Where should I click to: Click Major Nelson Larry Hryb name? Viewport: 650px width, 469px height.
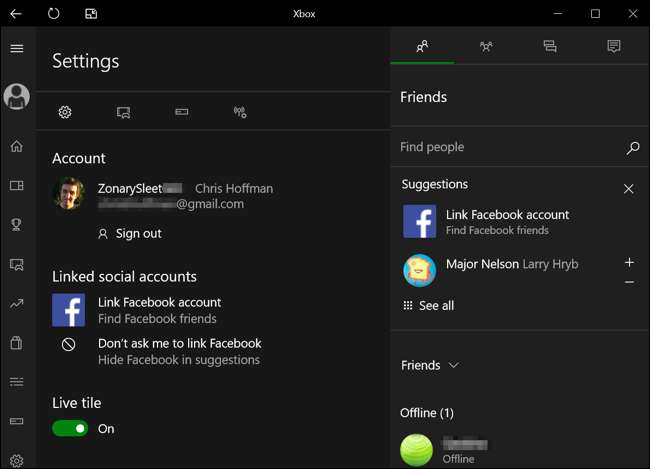pos(512,264)
